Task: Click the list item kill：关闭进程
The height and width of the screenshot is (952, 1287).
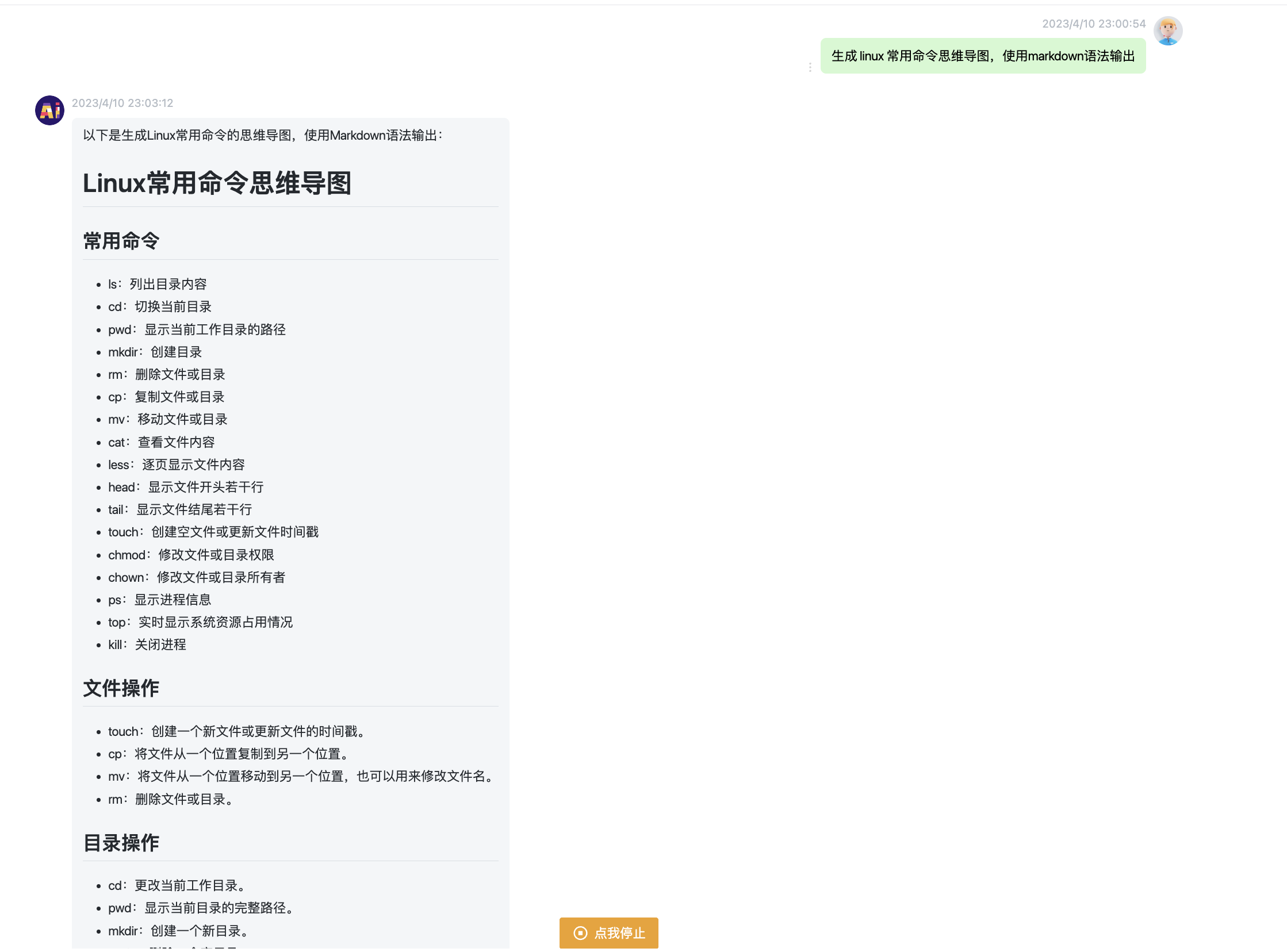Action: coord(147,644)
